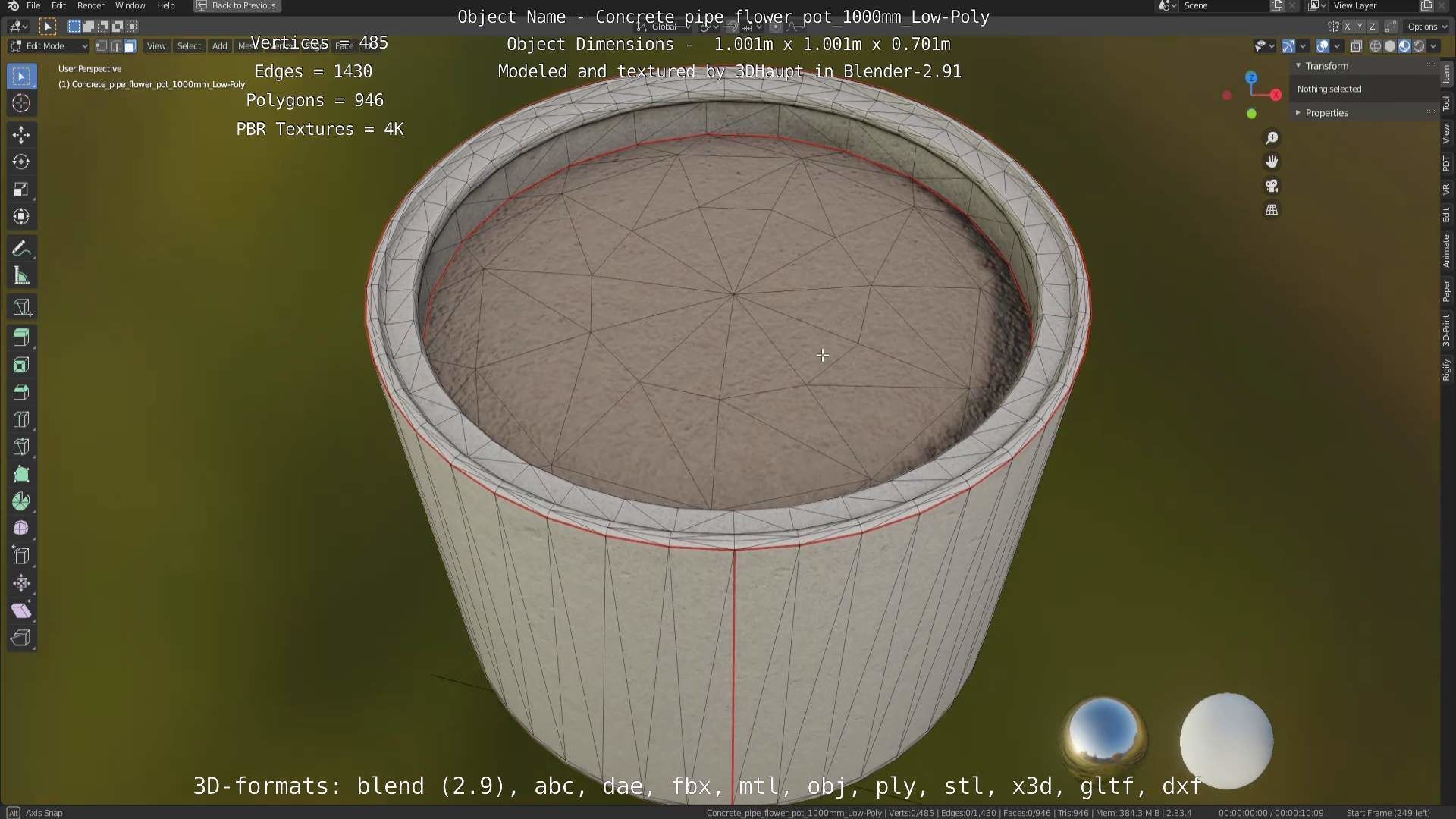
Task: Enable vertex select mode
Action: click(x=102, y=46)
